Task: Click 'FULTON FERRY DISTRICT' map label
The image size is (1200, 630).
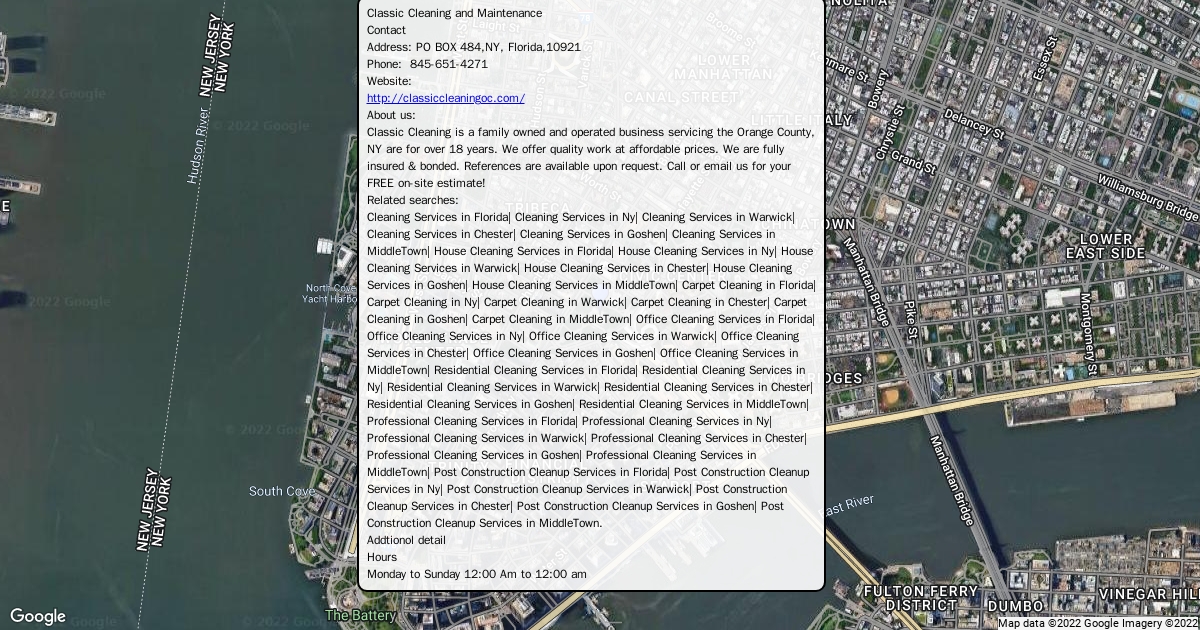Action: click(920, 598)
